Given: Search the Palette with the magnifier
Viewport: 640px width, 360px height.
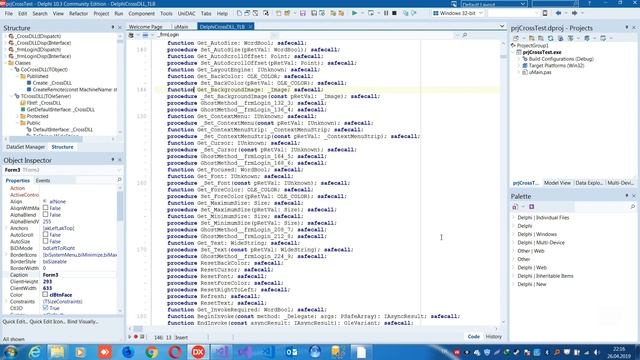Looking at the screenshot, I should pos(633,207).
